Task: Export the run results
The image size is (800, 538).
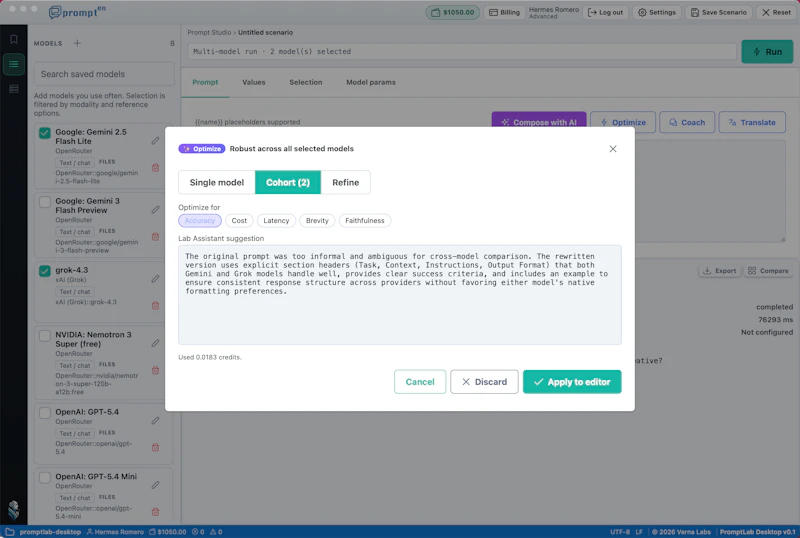Action: coord(719,271)
